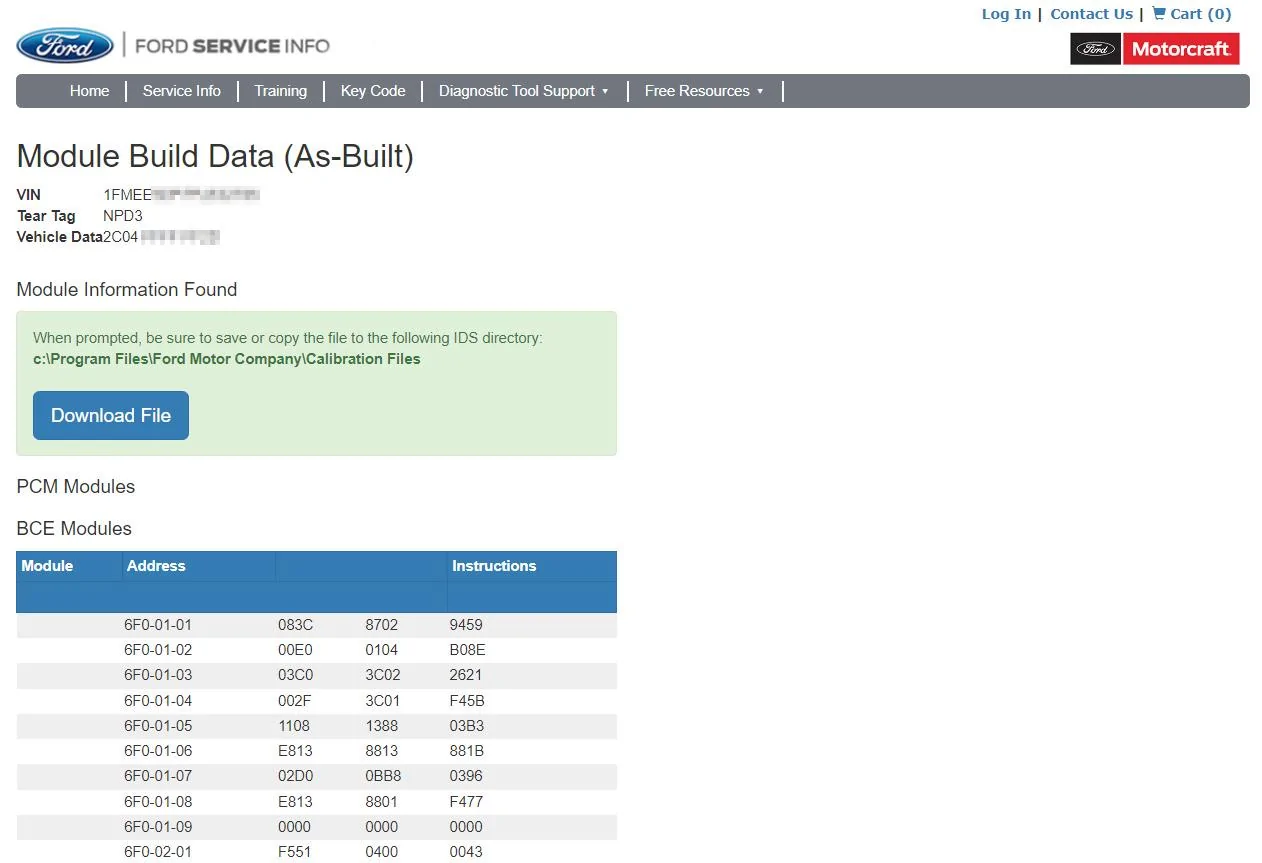Click value 9459
The width and height of the screenshot is (1262, 863).
tap(466, 625)
